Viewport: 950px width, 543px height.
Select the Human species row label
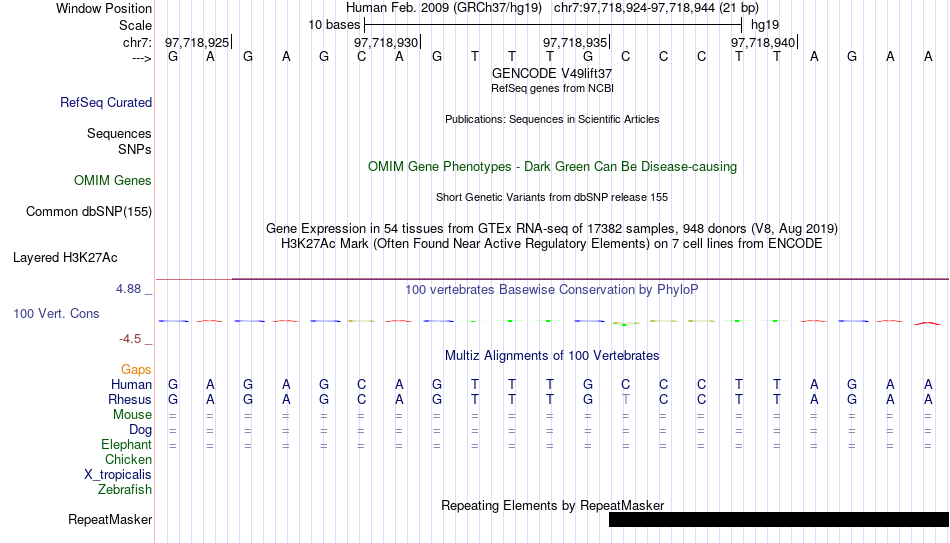(131, 385)
